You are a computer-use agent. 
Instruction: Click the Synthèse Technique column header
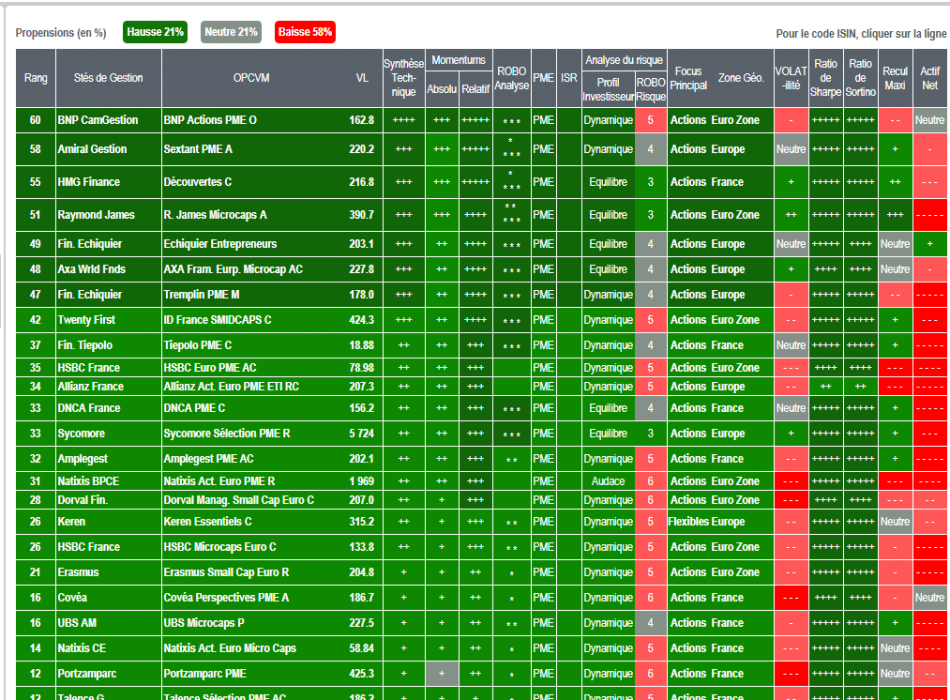404,78
